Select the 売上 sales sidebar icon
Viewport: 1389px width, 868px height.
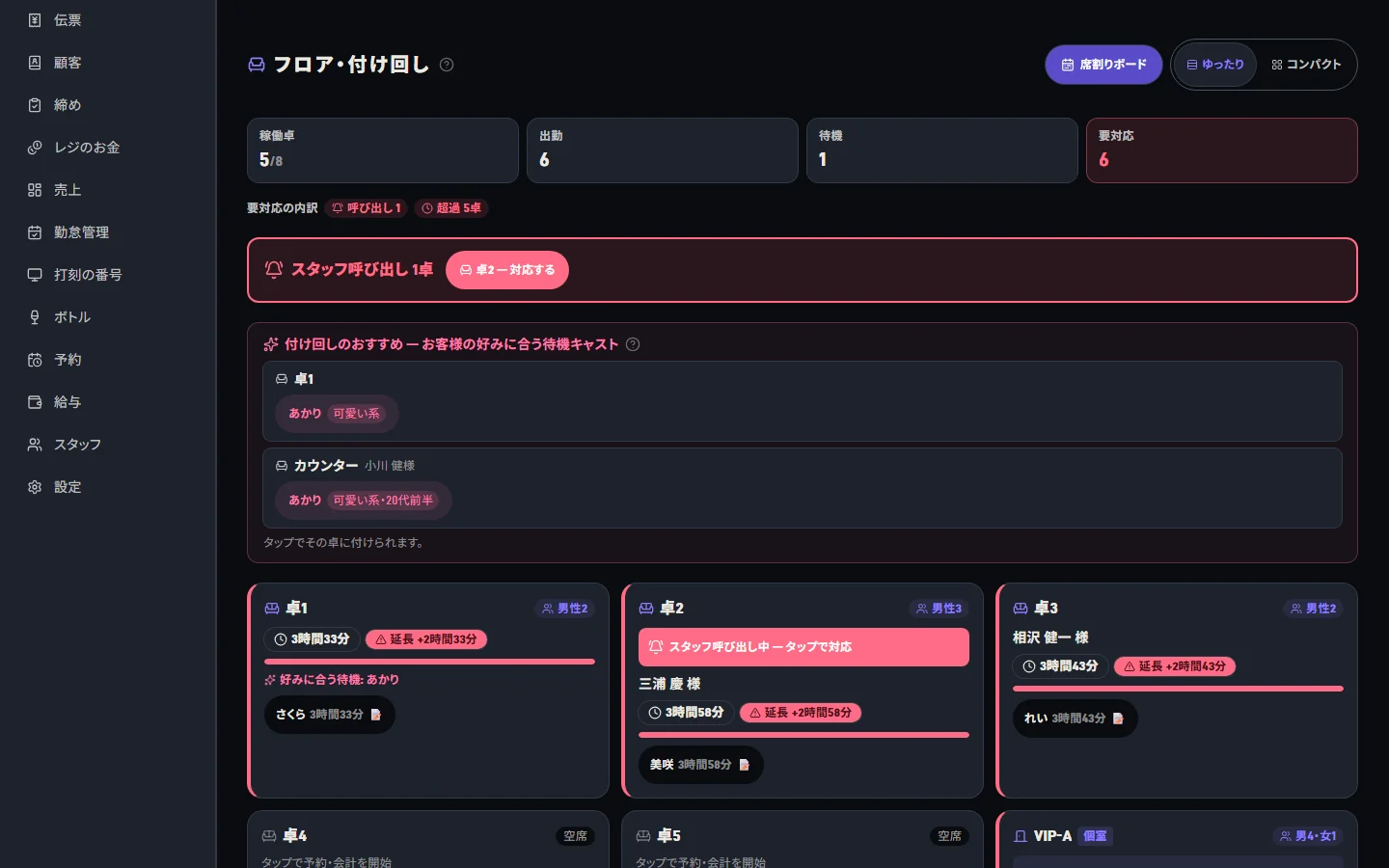tap(35, 190)
